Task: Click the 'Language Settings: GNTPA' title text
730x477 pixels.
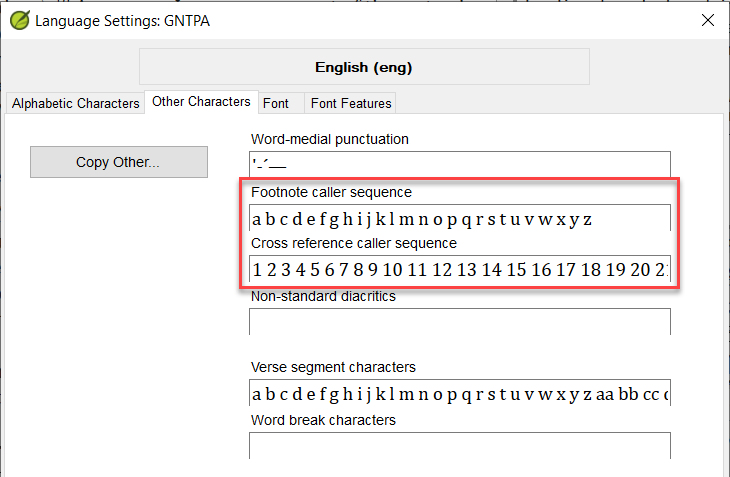Action: point(122,21)
